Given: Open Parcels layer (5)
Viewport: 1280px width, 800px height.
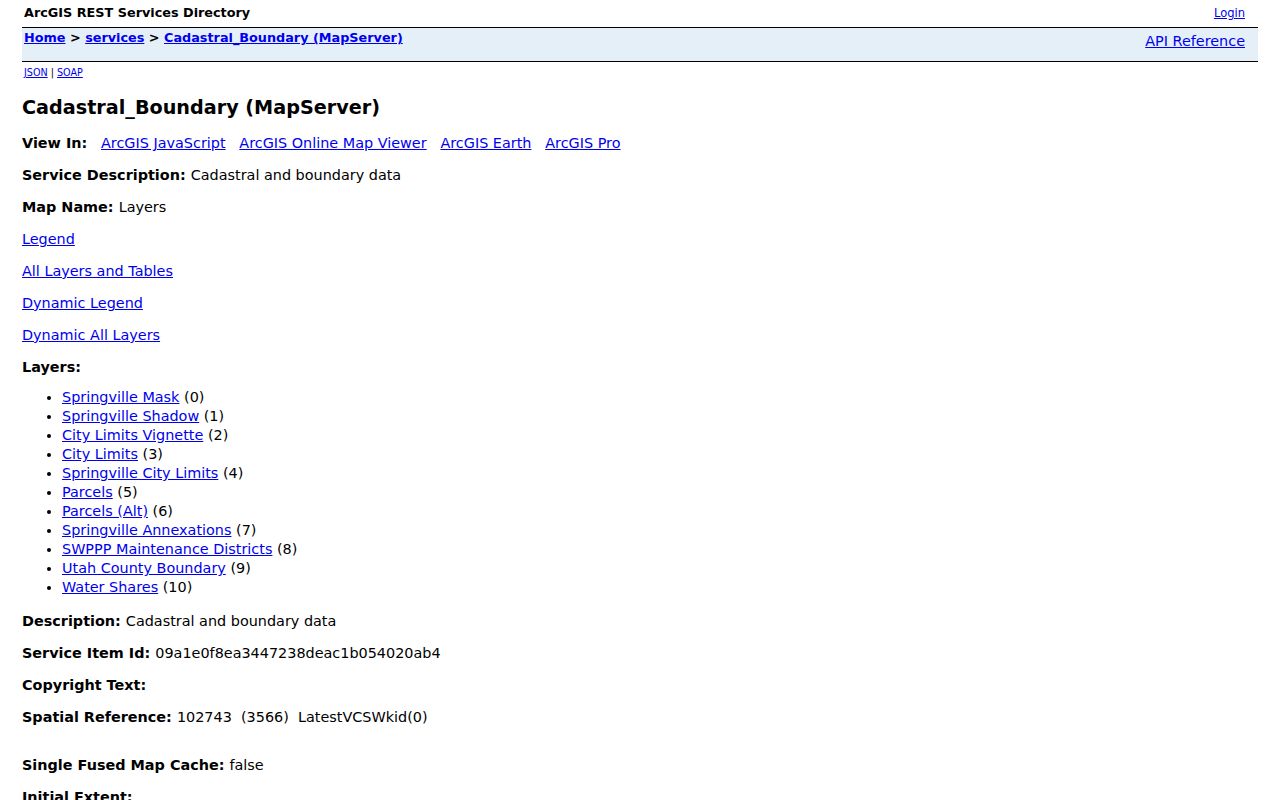Looking at the screenshot, I should click(x=87, y=492).
